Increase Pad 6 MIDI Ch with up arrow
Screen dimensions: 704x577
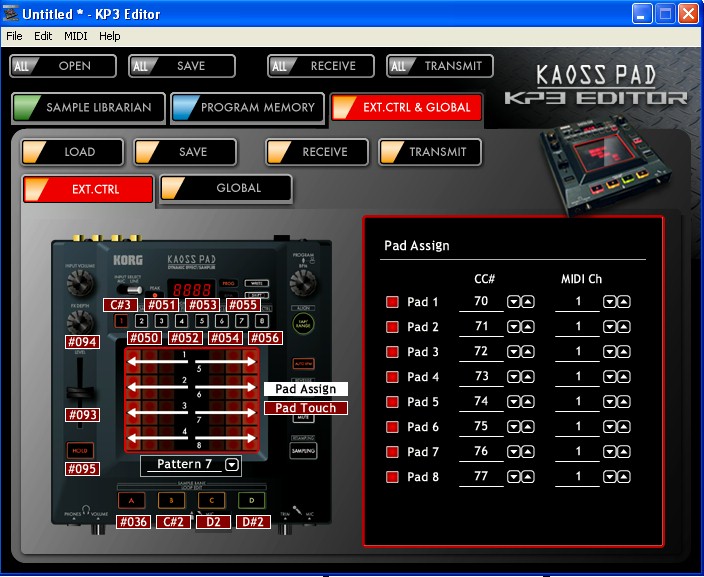[624, 427]
